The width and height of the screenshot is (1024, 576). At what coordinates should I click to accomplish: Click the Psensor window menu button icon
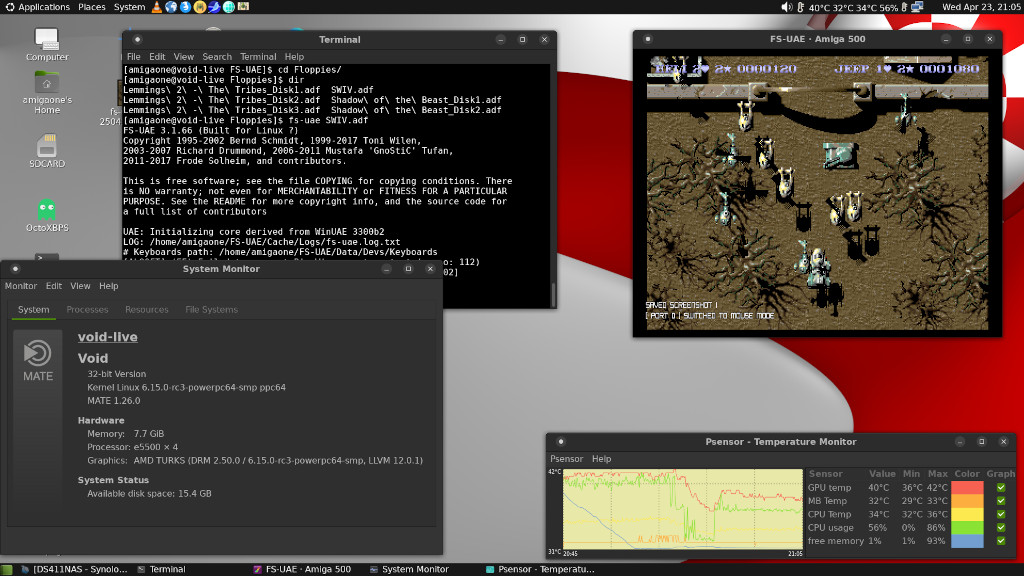[561, 441]
